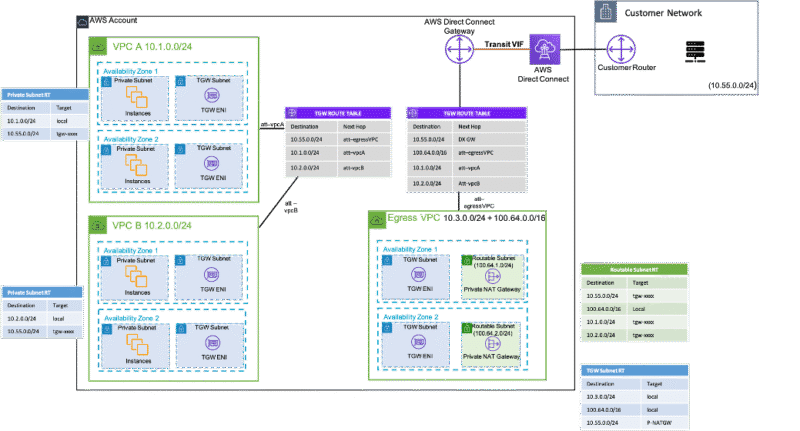This screenshot has width=800, height=431.
Task: Click TGW ENI icon in VPC B Availability Zone 1
Action: pyautogui.click(x=212, y=275)
